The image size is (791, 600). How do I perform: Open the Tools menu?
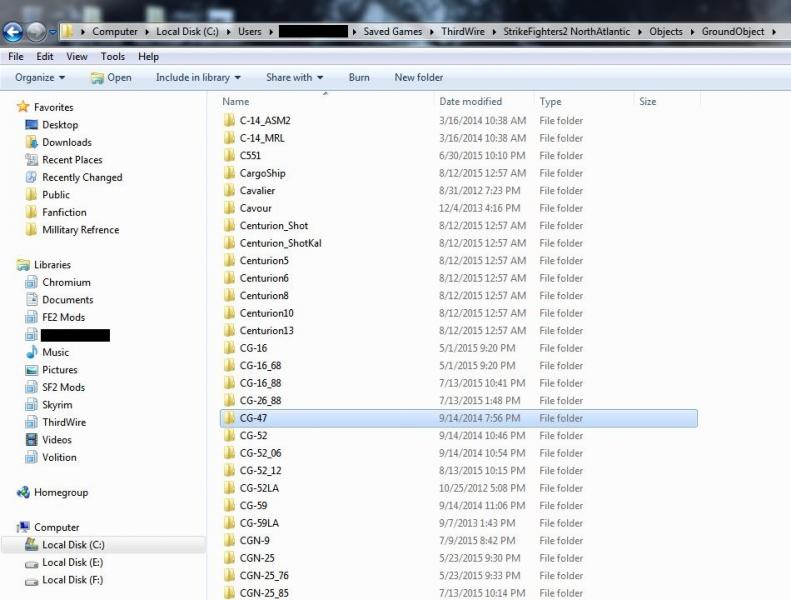pos(112,57)
